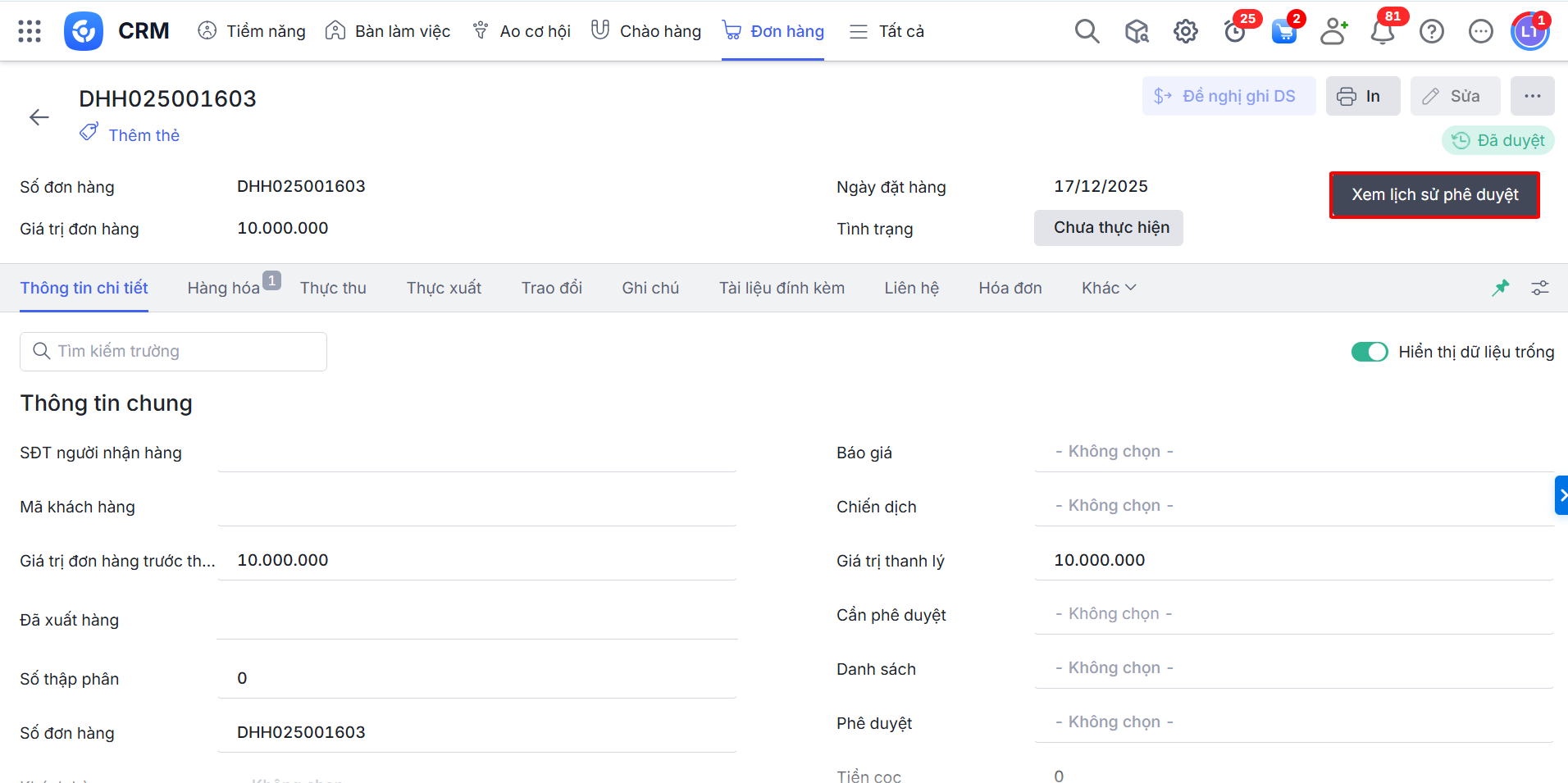The image size is (1568, 783).
Task: Click the Tìm kiếm trường search field
Action: pos(173,351)
